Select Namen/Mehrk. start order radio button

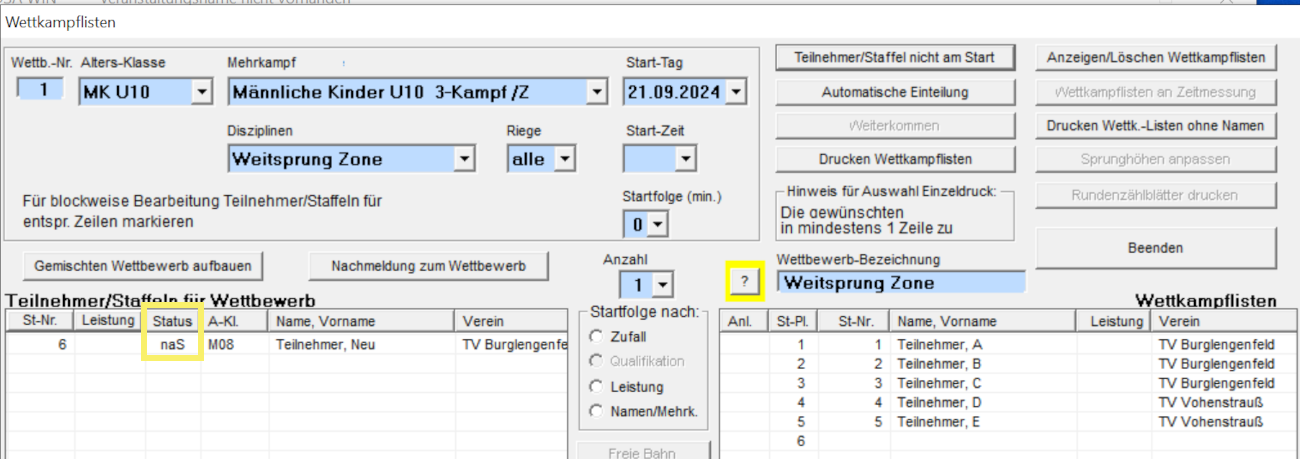pyautogui.click(x=598, y=411)
